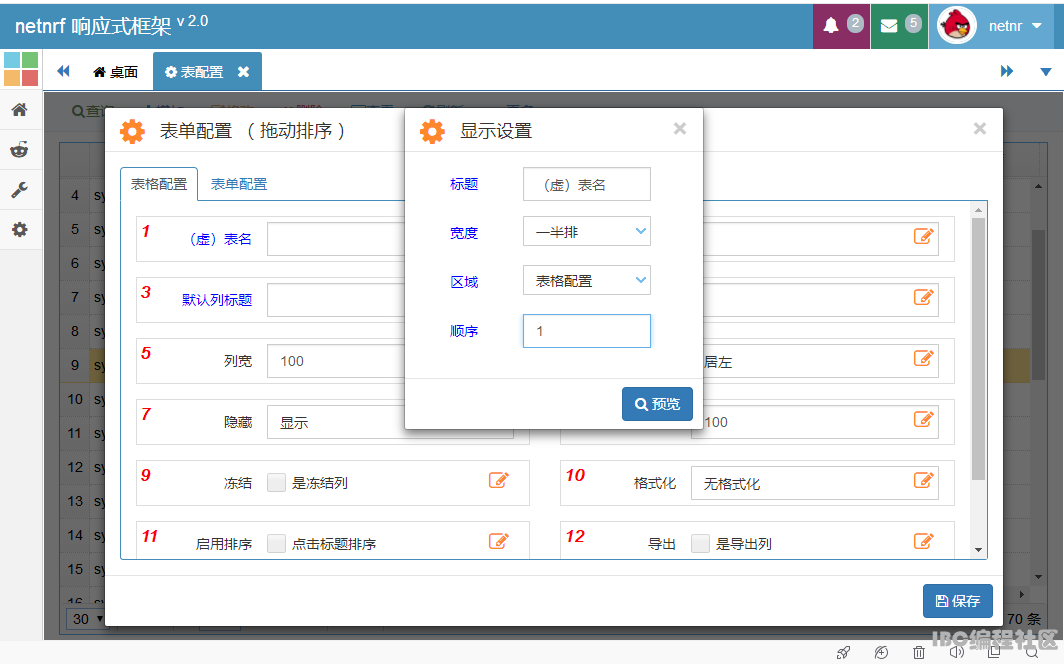Open the bell notifications icon

click(x=831, y=26)
